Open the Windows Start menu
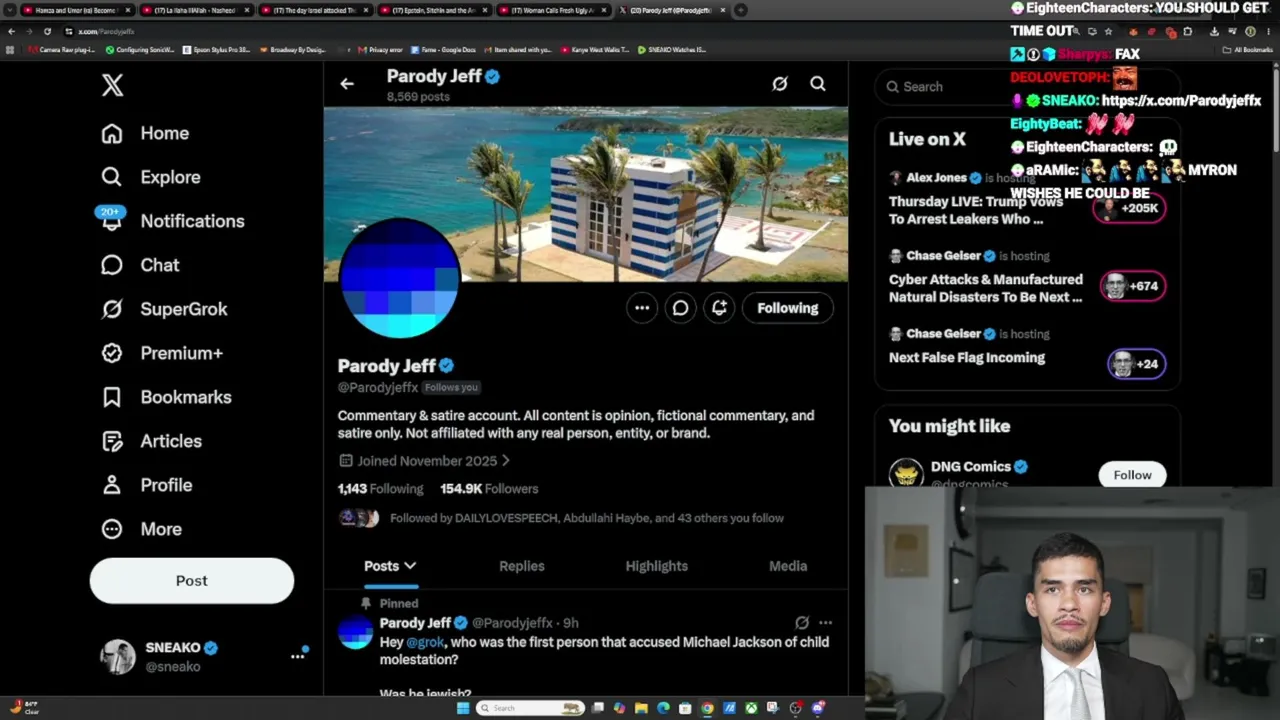This screenshot has width=1280, height=720. (x=462, y=708)
